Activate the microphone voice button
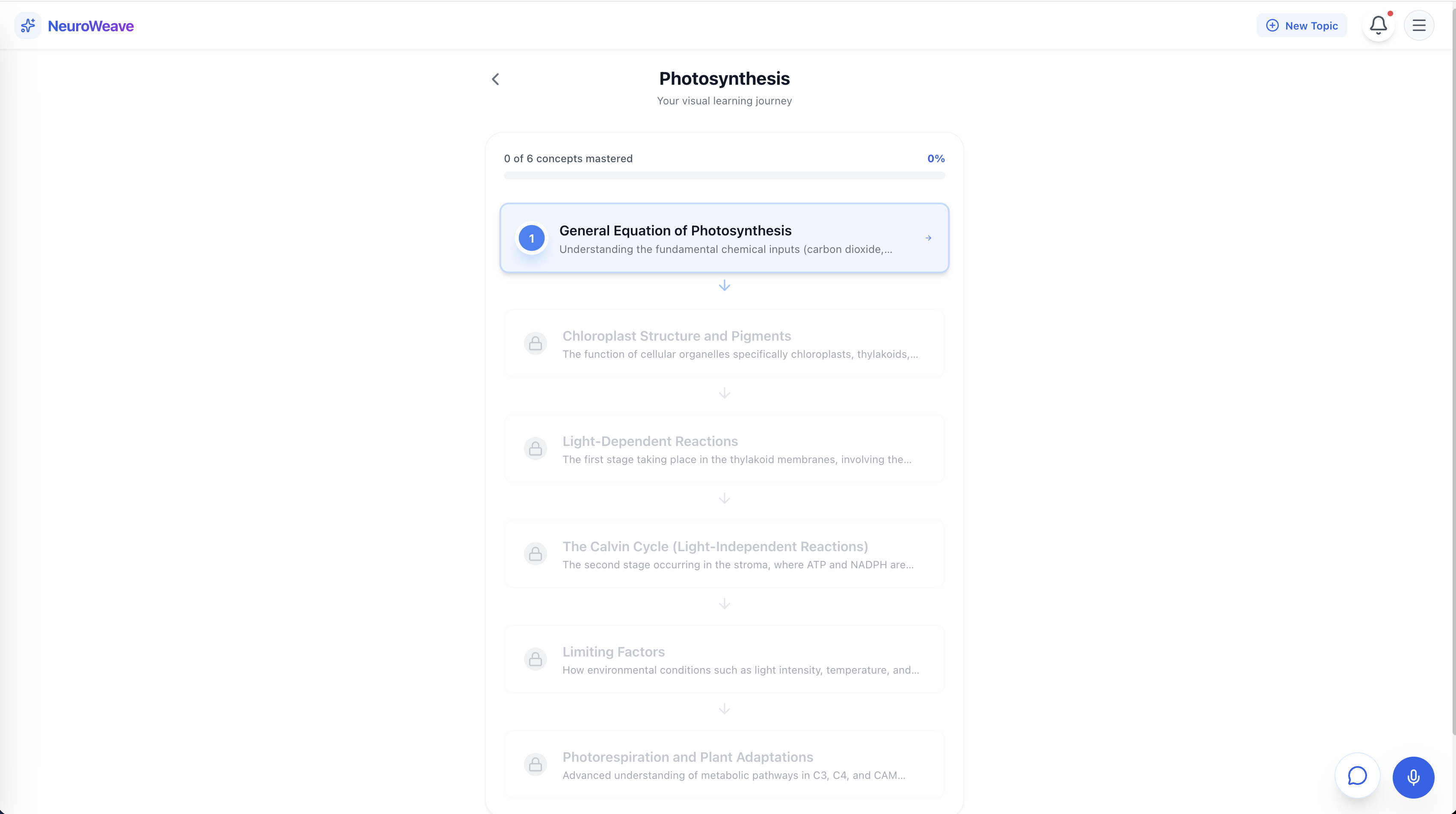The image size is (1456, 814). pyautogui.click(x=1413, y=777)
